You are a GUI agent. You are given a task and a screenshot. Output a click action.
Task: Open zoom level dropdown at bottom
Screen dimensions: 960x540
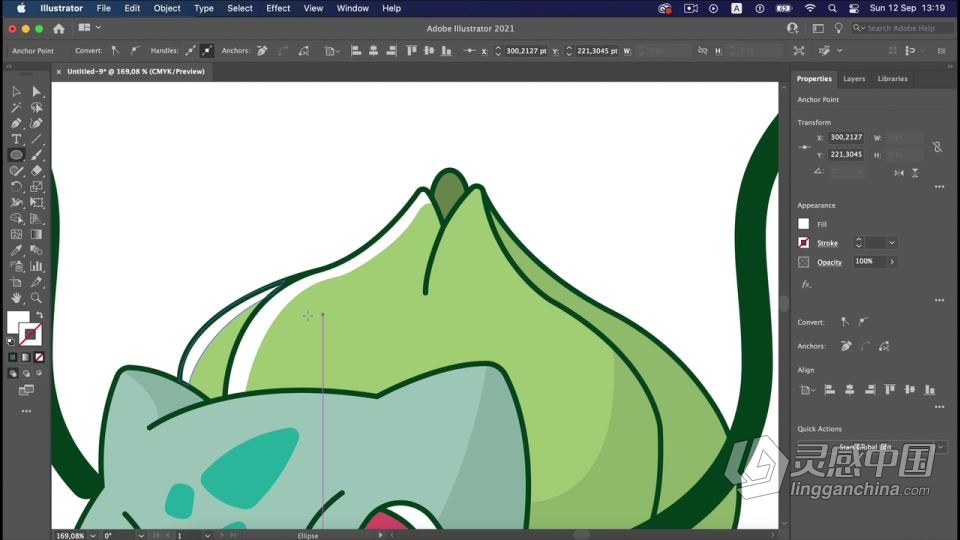point(93,536)
